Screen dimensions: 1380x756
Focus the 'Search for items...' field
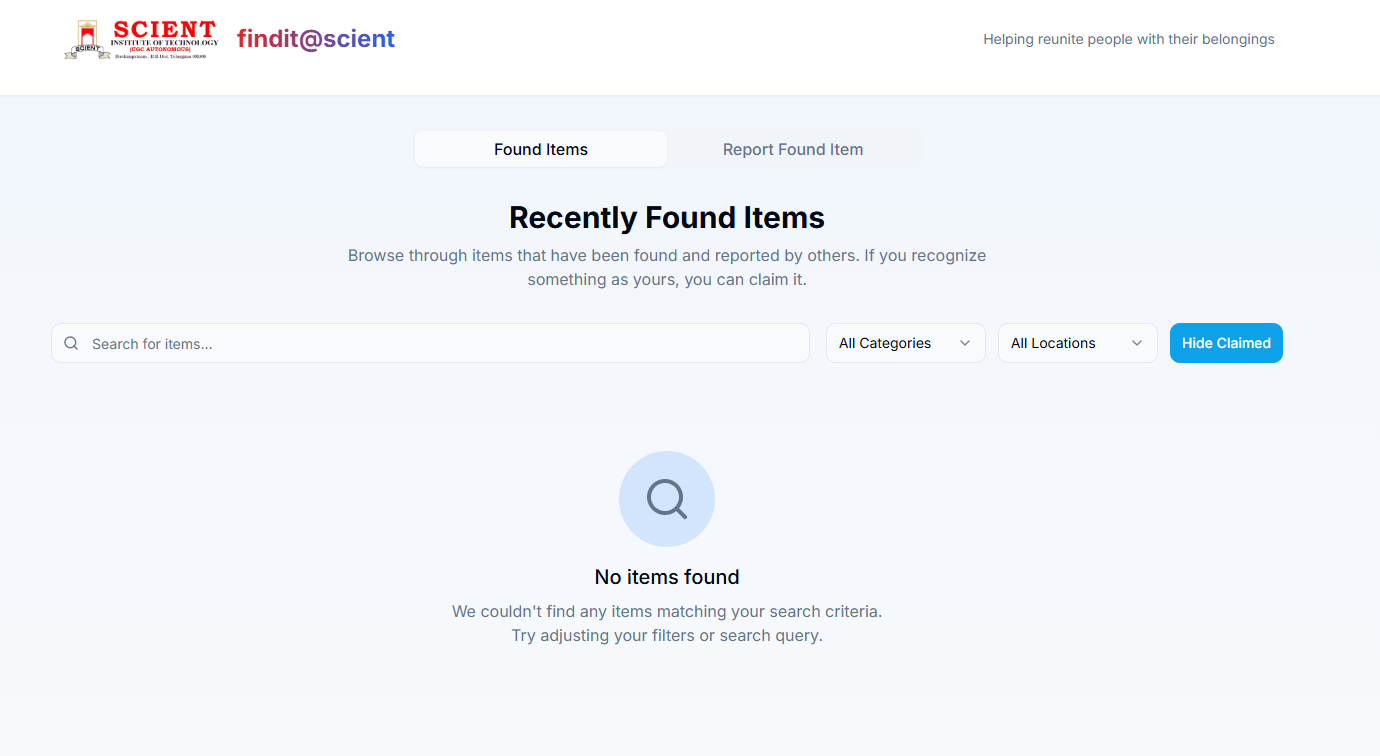tap(440, 343)
